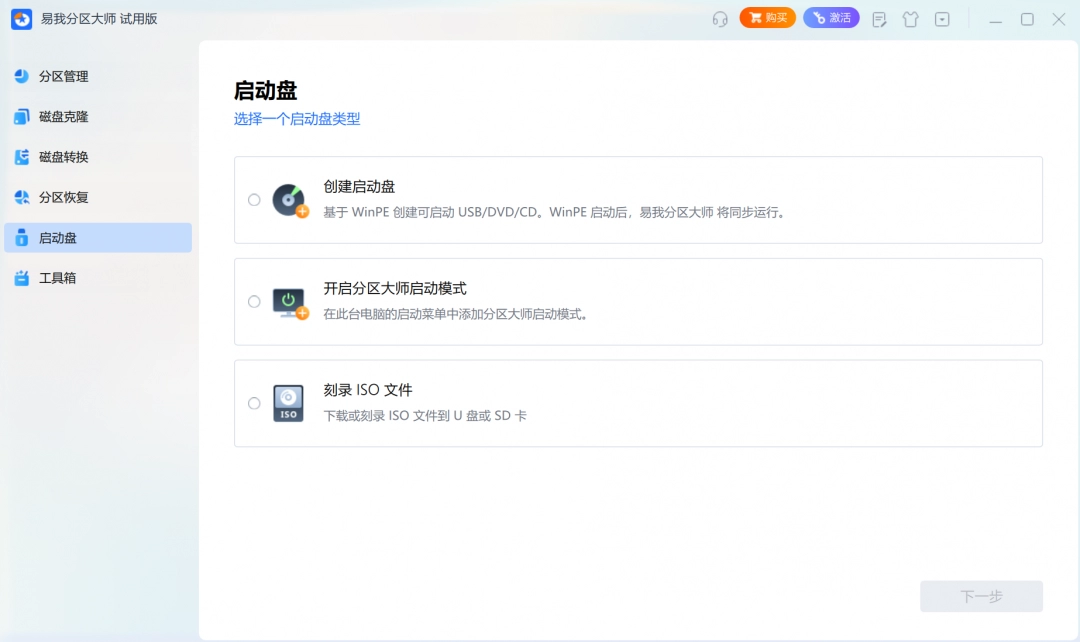Click the 创建启动盘 option title

pos(360,187)
